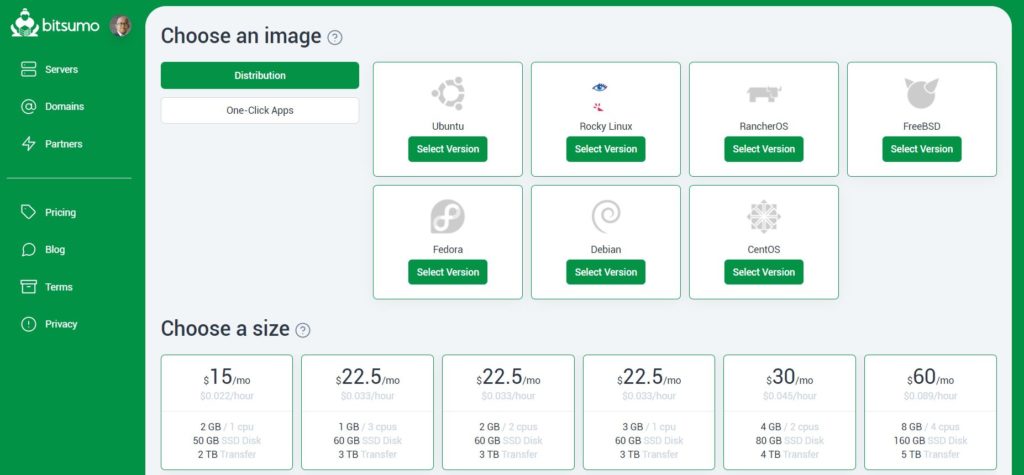The width and height of the screenshot is (1024, 475).
Task: Click the Pricing tag icon
Action: (x=29, y=212)
